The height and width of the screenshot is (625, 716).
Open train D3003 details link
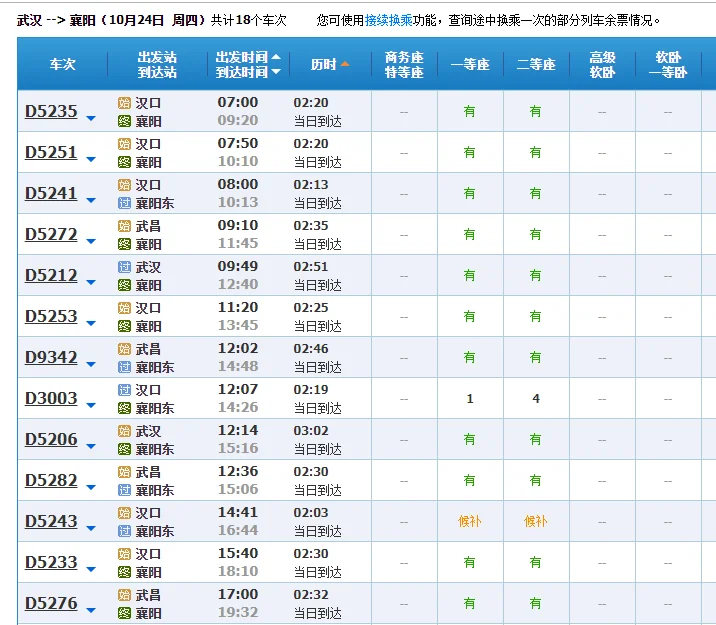(51, 399)
